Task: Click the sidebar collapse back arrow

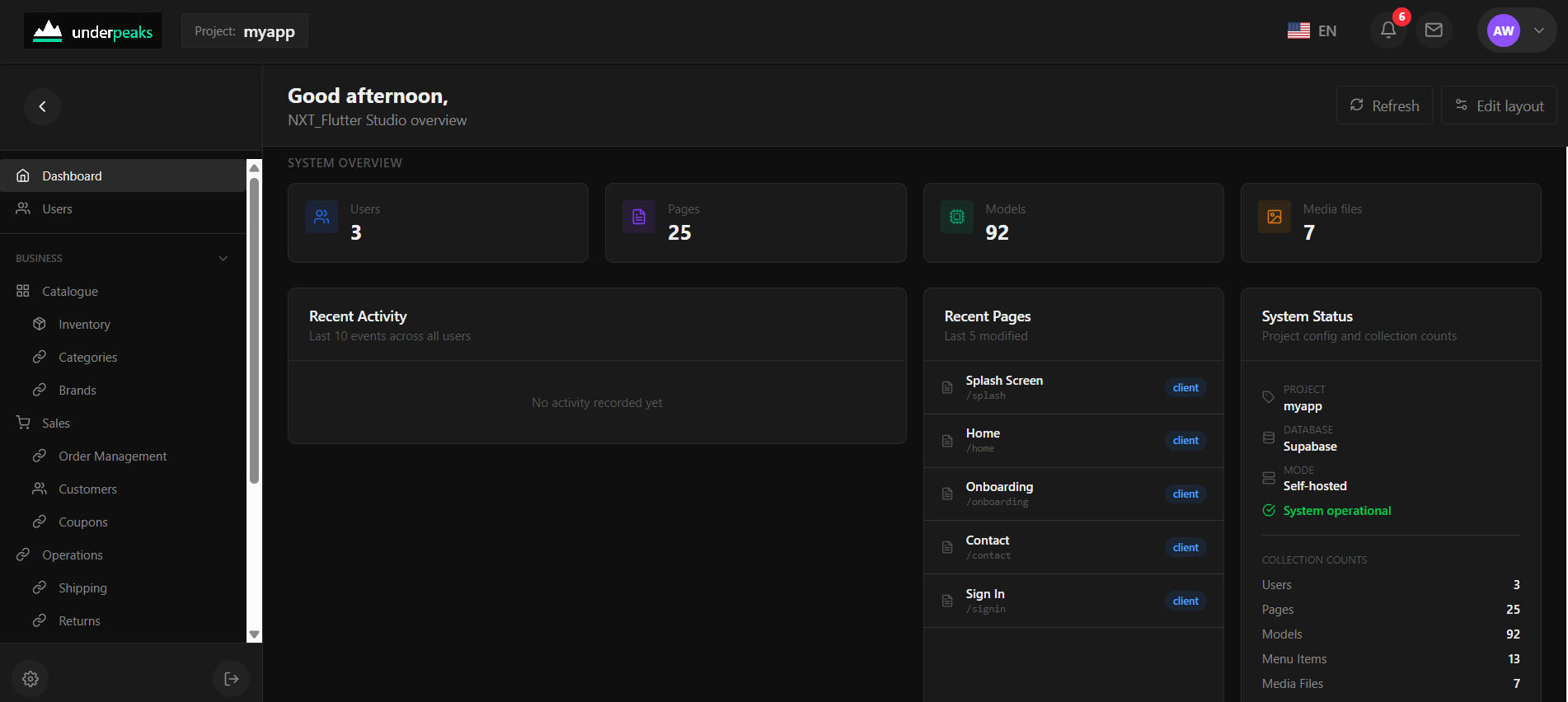Action: click(42, 106)
